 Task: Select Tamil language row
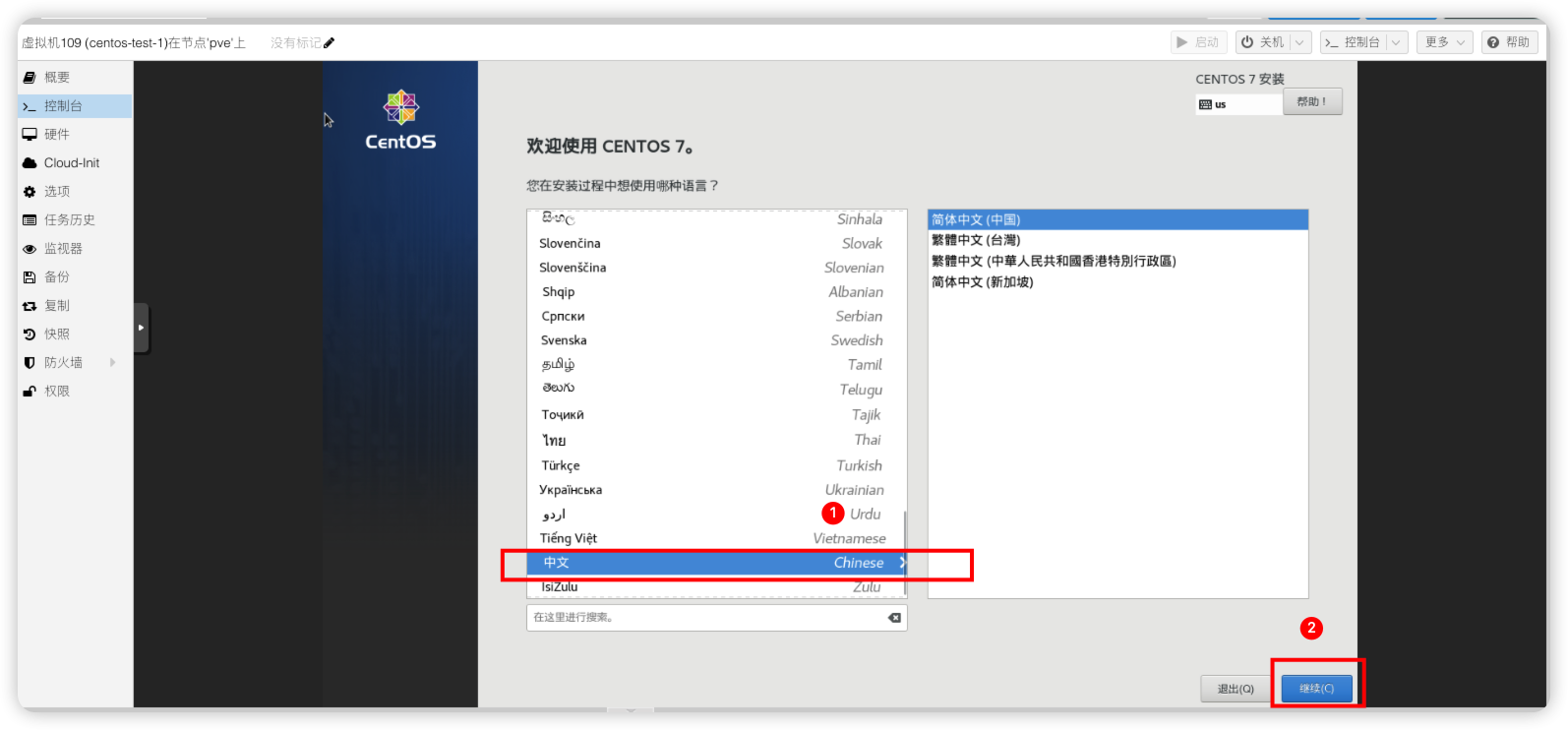point(716,365)
